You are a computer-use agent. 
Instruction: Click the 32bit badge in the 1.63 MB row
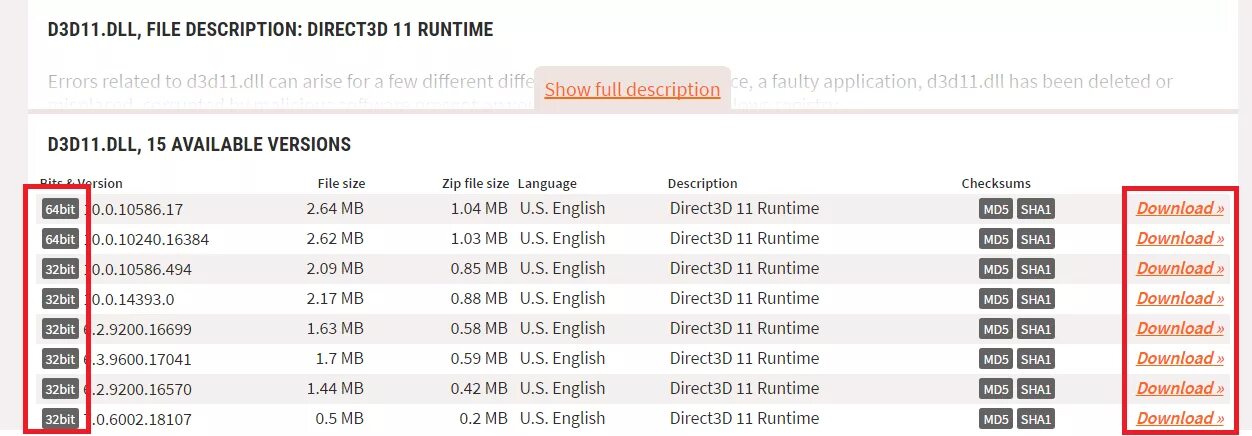tap(60, 329)
